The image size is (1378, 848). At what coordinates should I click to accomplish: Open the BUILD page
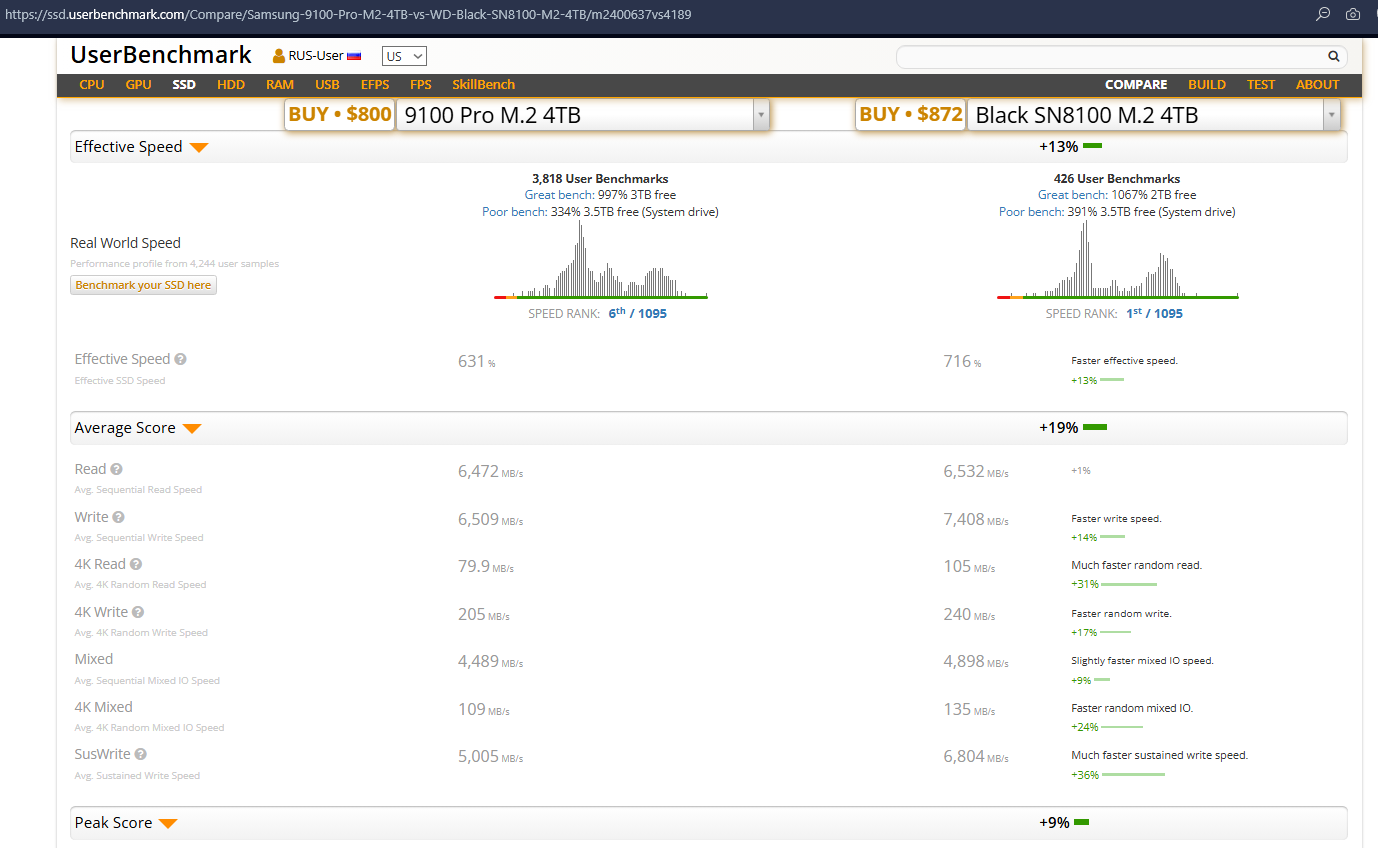click(1207, 85)
